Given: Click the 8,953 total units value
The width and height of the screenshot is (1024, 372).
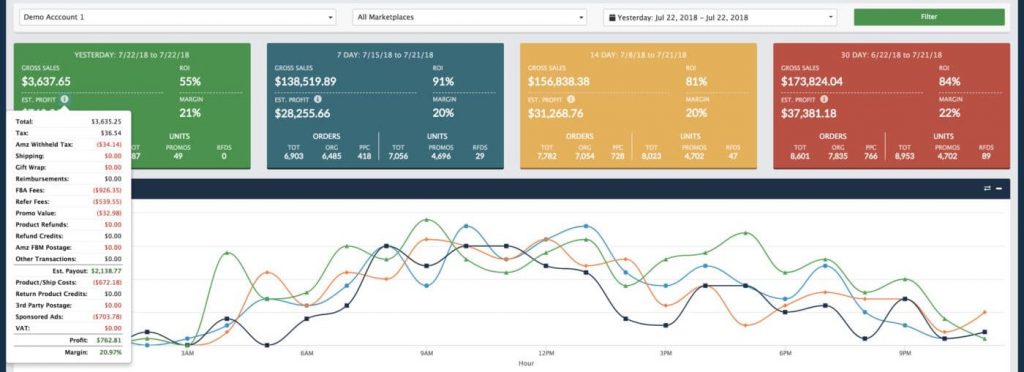Looking at the screenshot, I should click(903, 157).
